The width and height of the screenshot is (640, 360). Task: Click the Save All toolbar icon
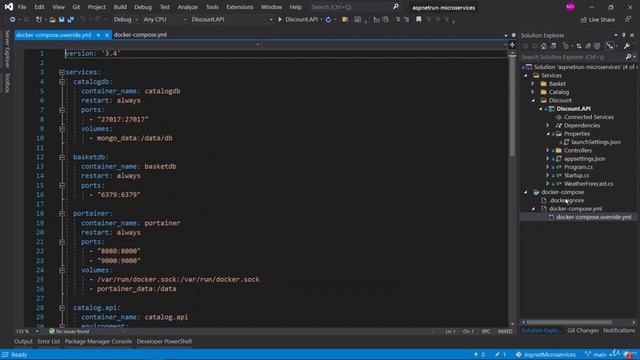pyautogui.click(x=70, y=19)
